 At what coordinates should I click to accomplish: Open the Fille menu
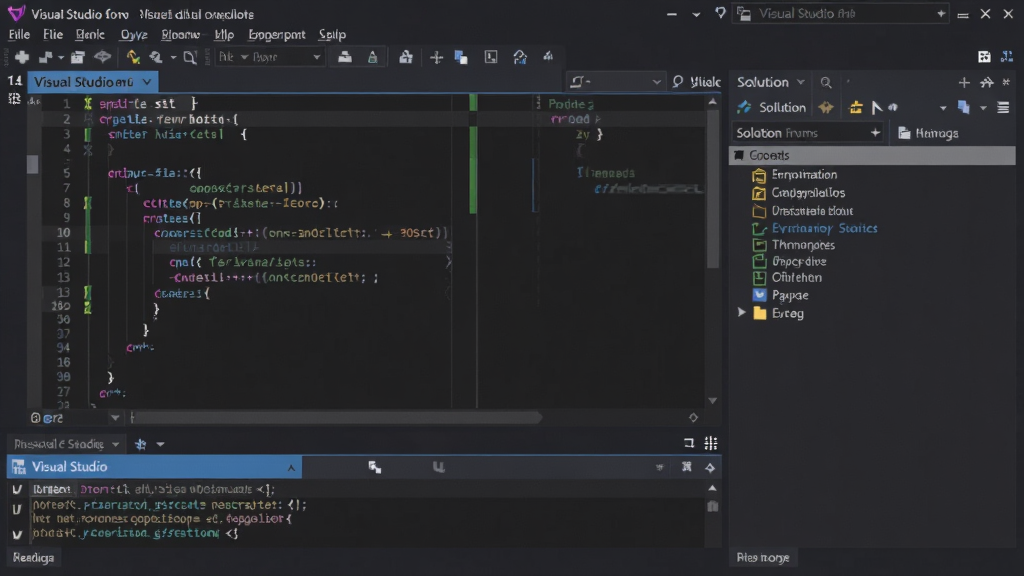coord(19,35)
